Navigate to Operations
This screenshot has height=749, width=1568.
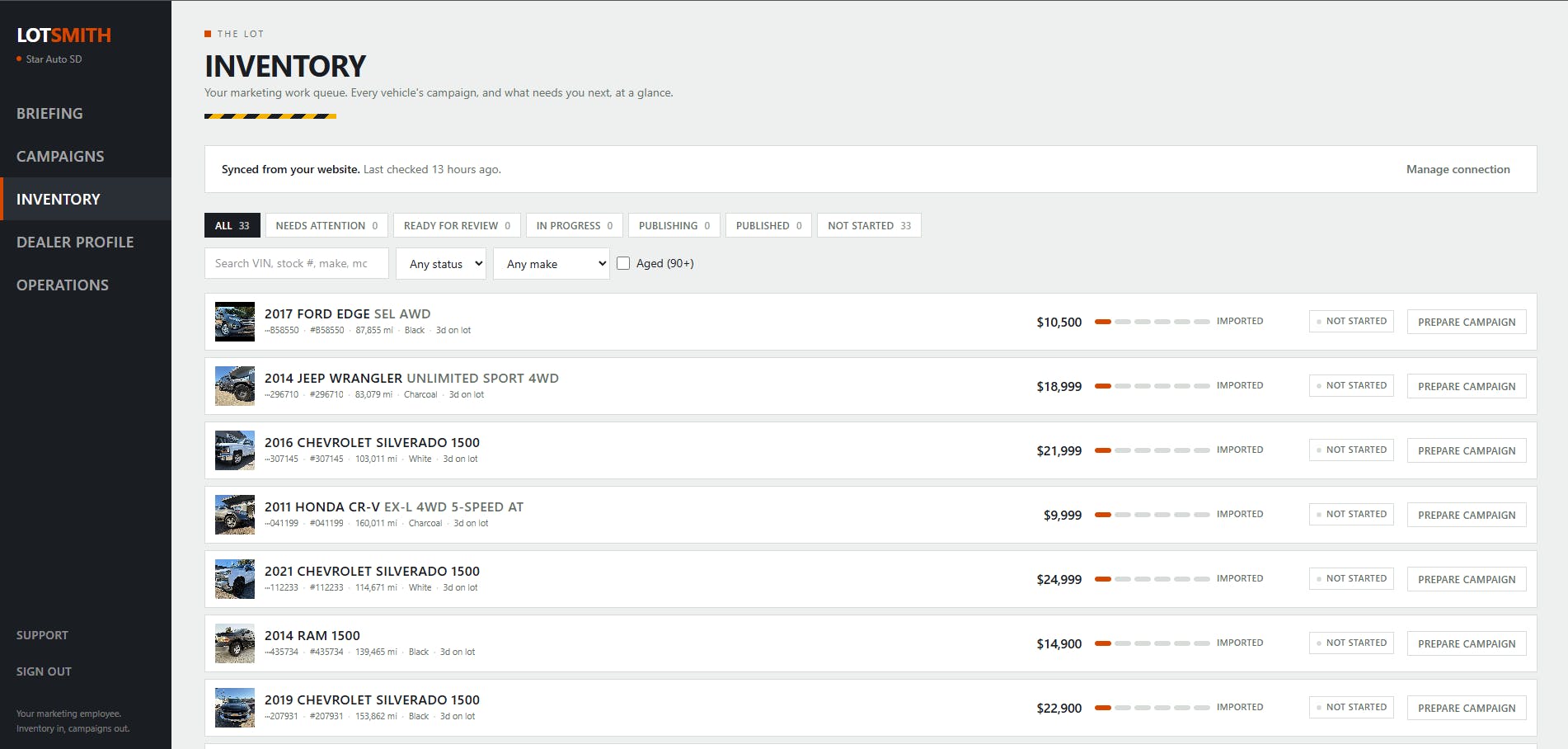coord(63,285)
